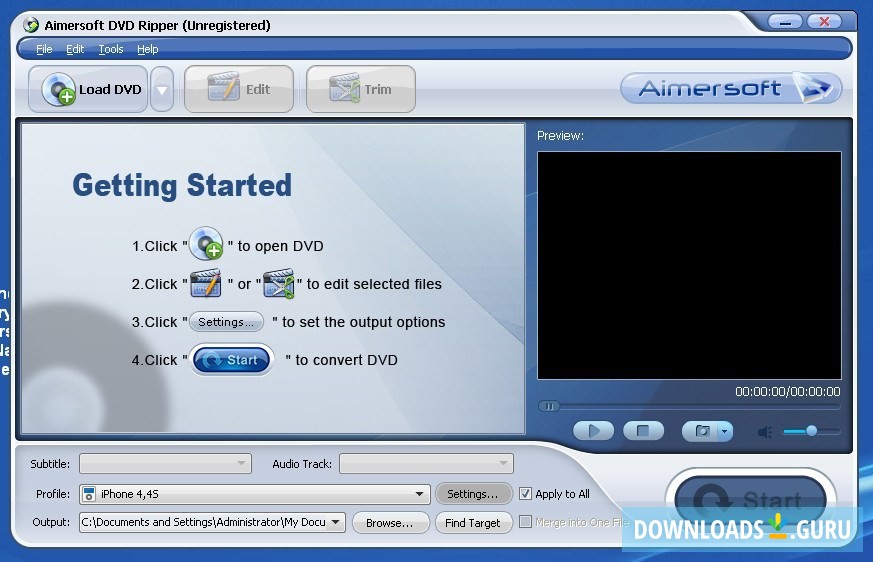This screenshot has height=562, width=873.
Task: Expand the Load DVD dropdown arrow
Action: point(162,89)
